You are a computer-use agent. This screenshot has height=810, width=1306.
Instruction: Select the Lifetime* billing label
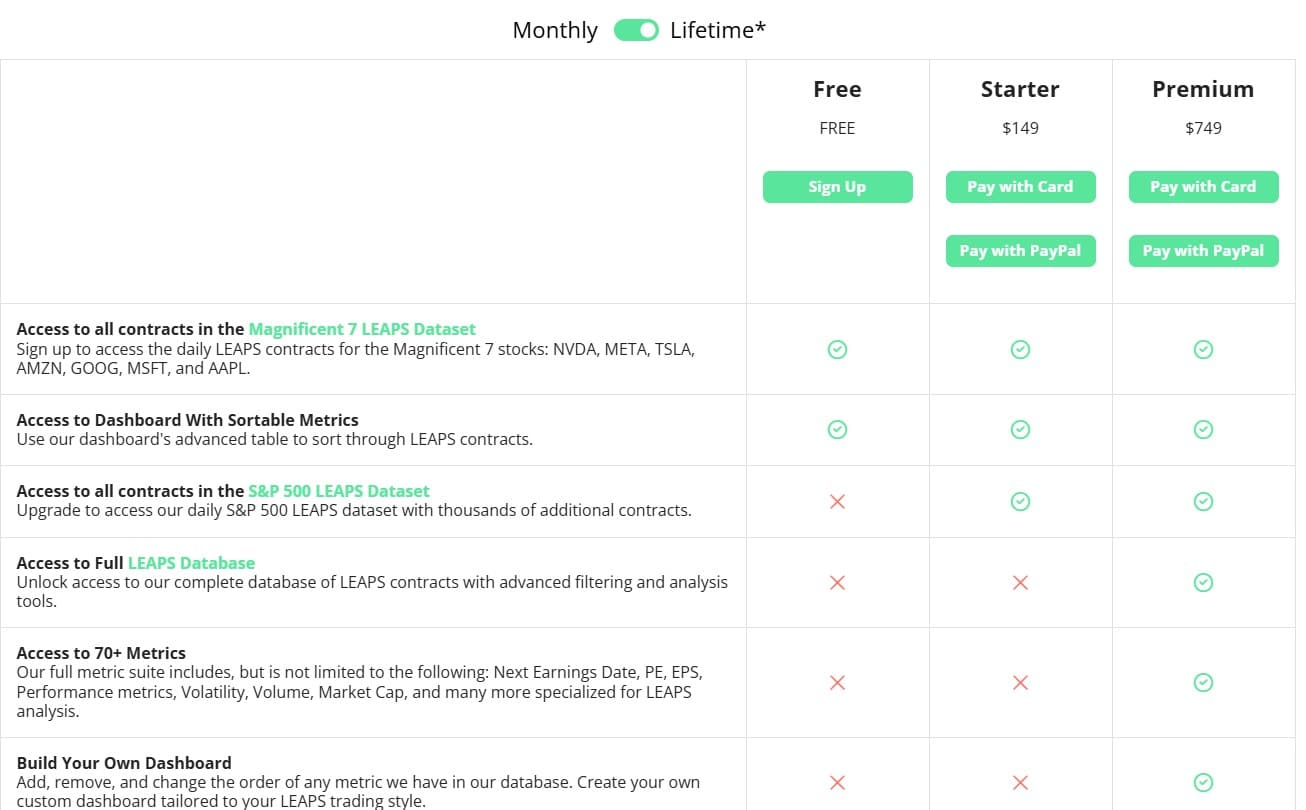click(x=716, y=30)
